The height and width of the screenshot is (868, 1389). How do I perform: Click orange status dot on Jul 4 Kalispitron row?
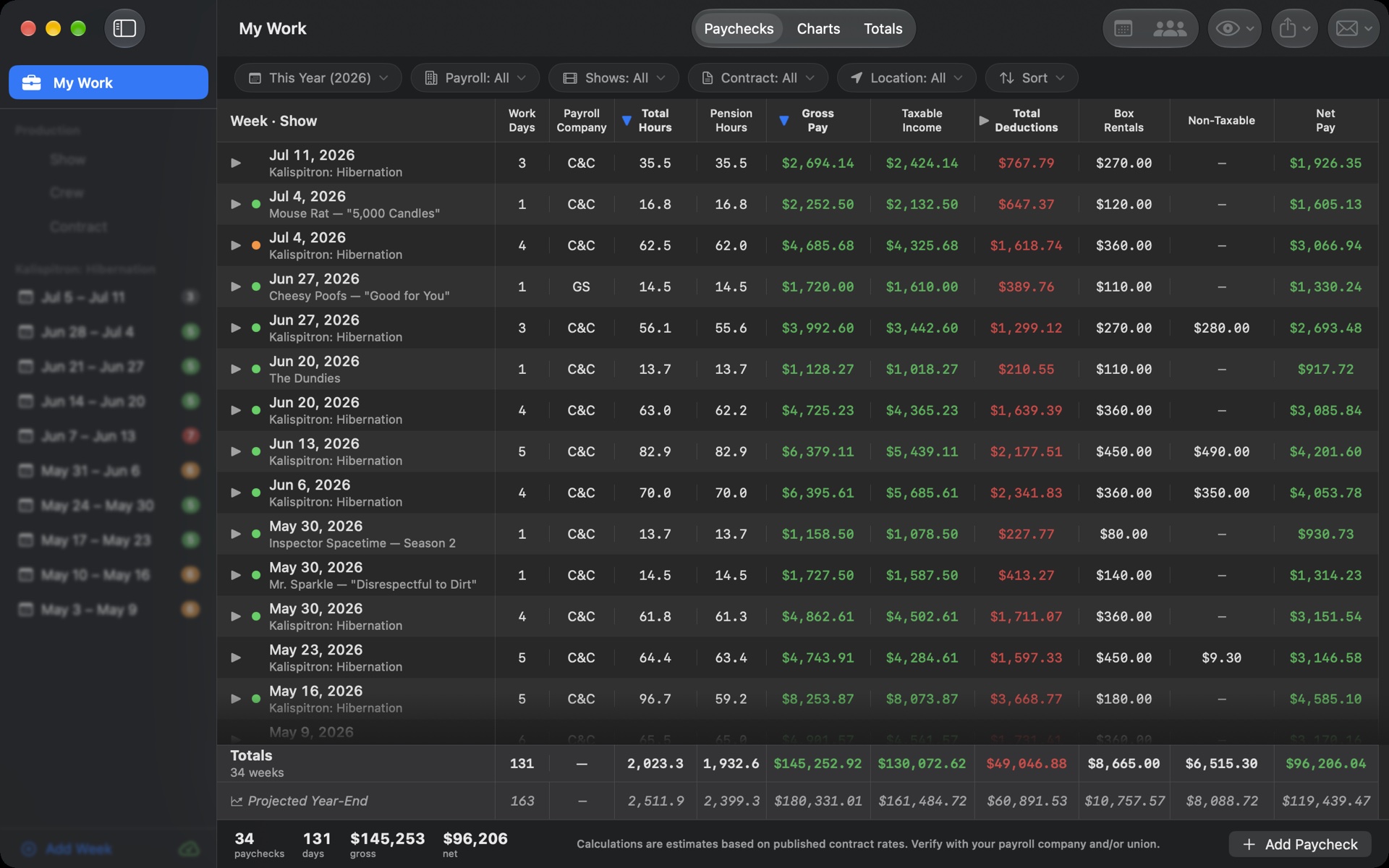point(256,245)
